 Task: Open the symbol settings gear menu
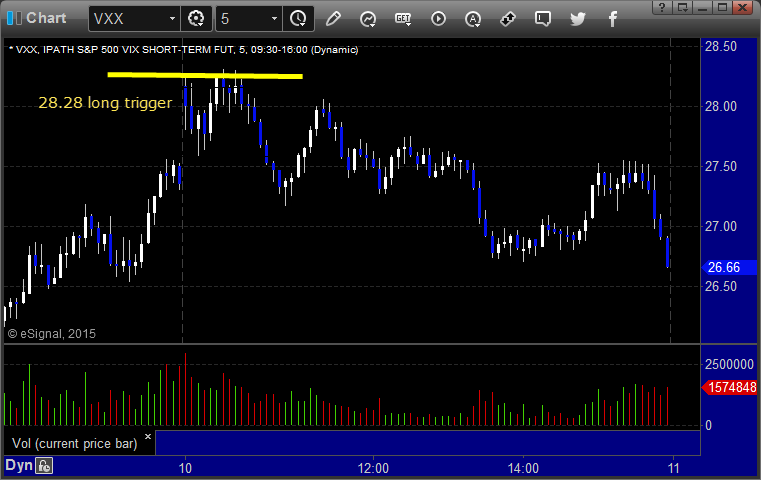[196, 19]
